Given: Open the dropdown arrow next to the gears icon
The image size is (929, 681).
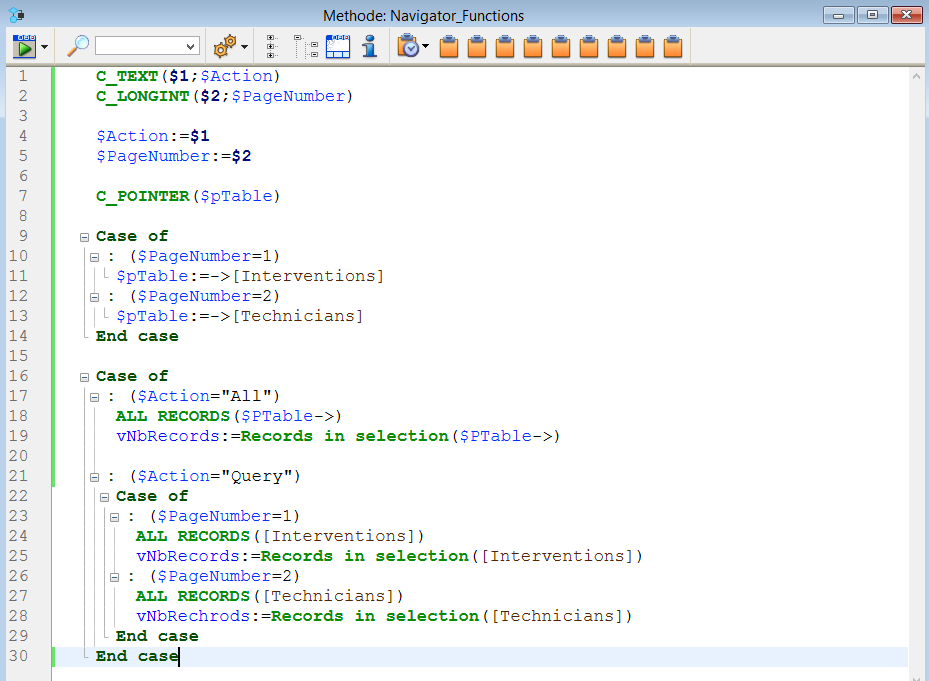Looking at the screenshot, I should (x=244, y=47).
